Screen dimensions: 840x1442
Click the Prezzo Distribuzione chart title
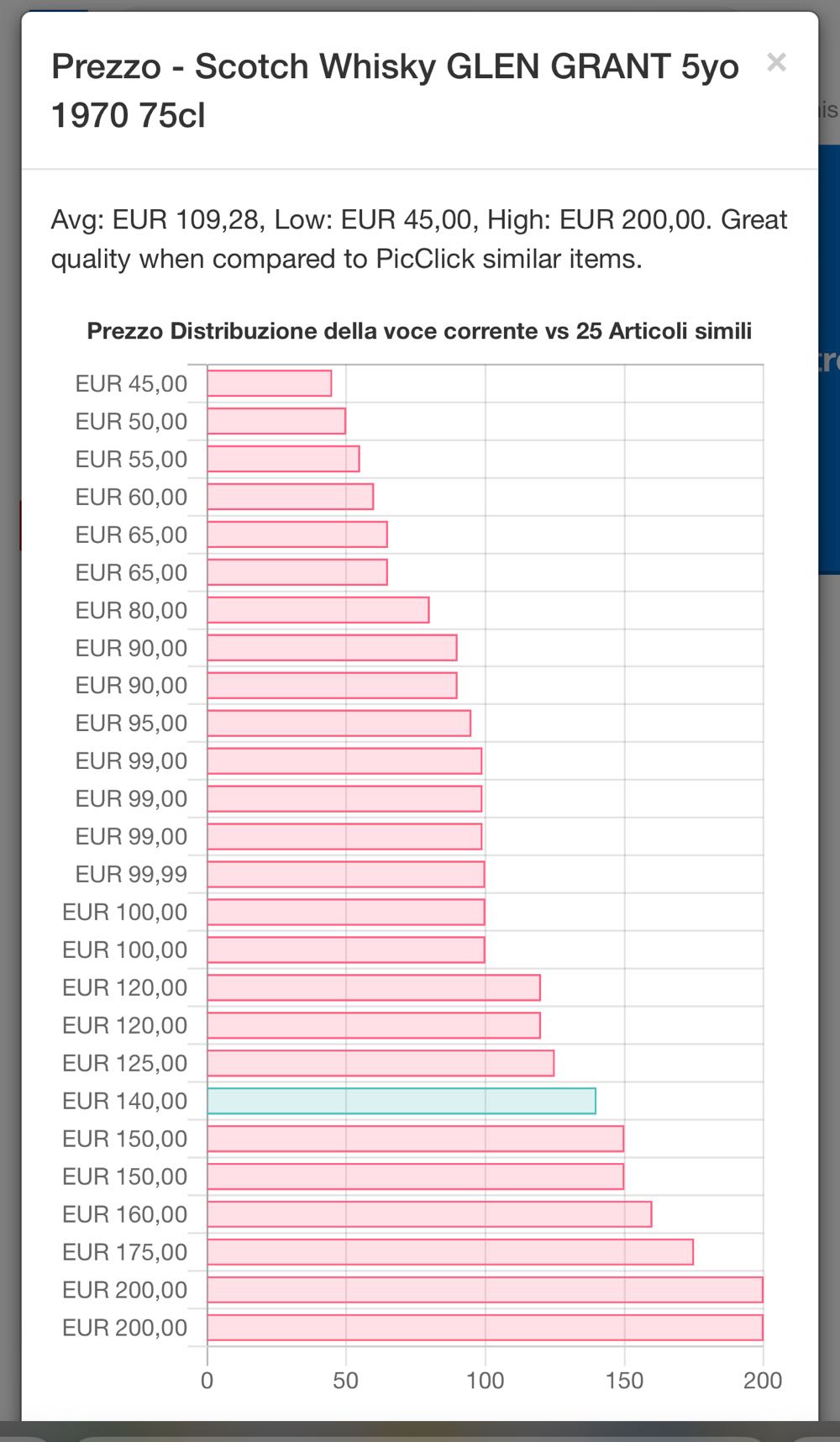(x=419, y=331)
